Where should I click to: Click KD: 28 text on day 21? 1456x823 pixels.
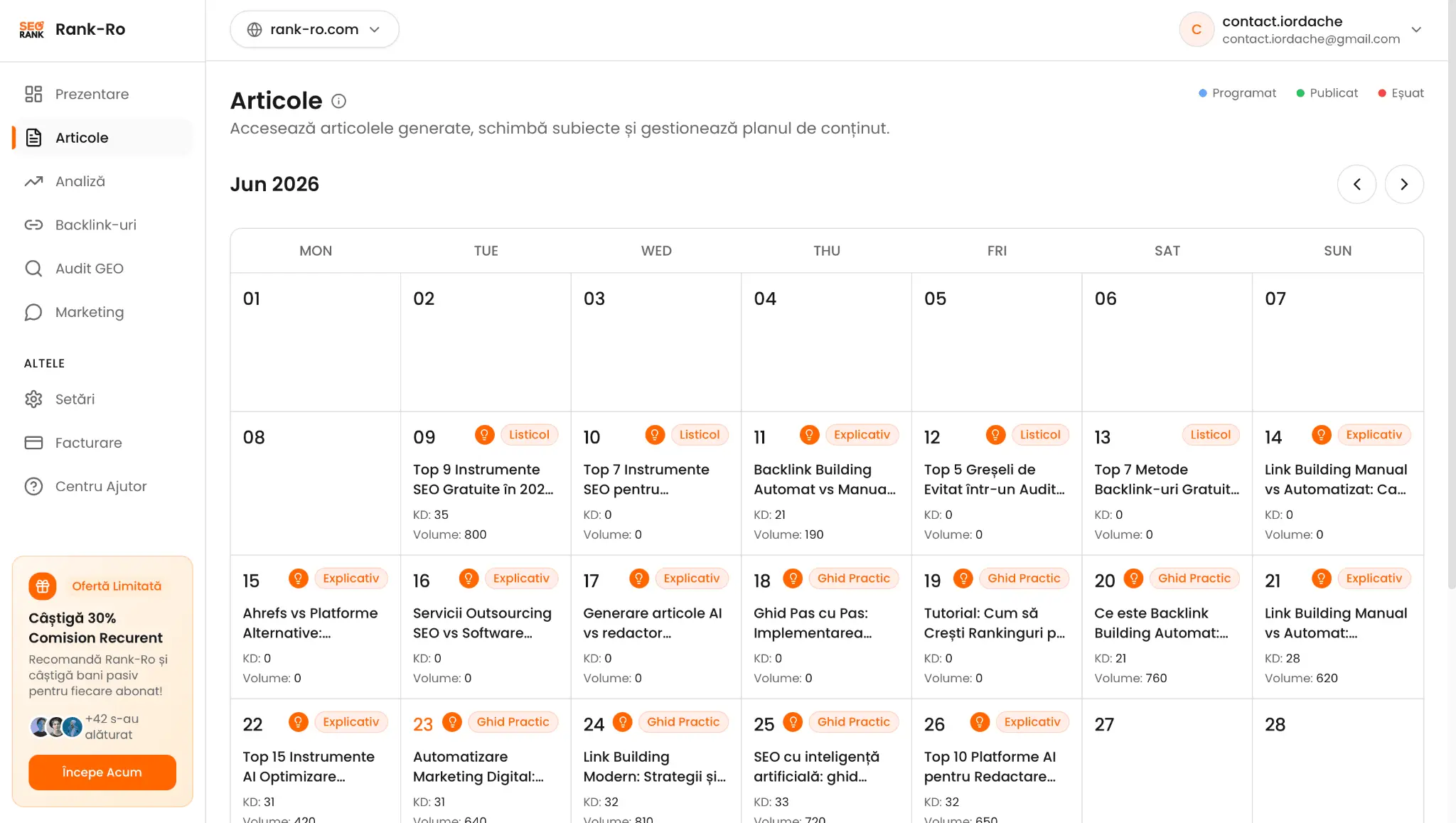coord(1282,658)
